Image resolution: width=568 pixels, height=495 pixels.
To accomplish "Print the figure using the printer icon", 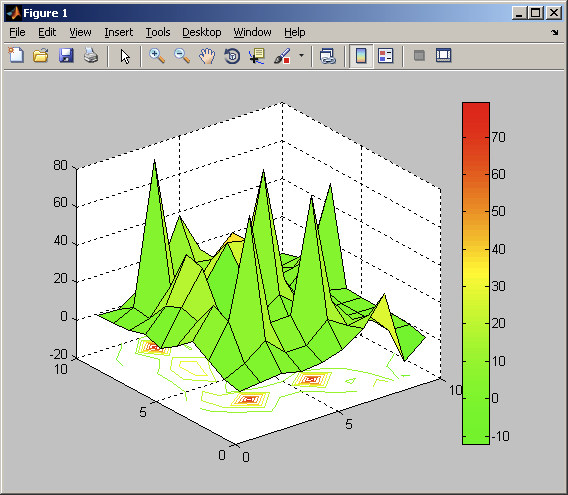I will [x=91, y=56].
